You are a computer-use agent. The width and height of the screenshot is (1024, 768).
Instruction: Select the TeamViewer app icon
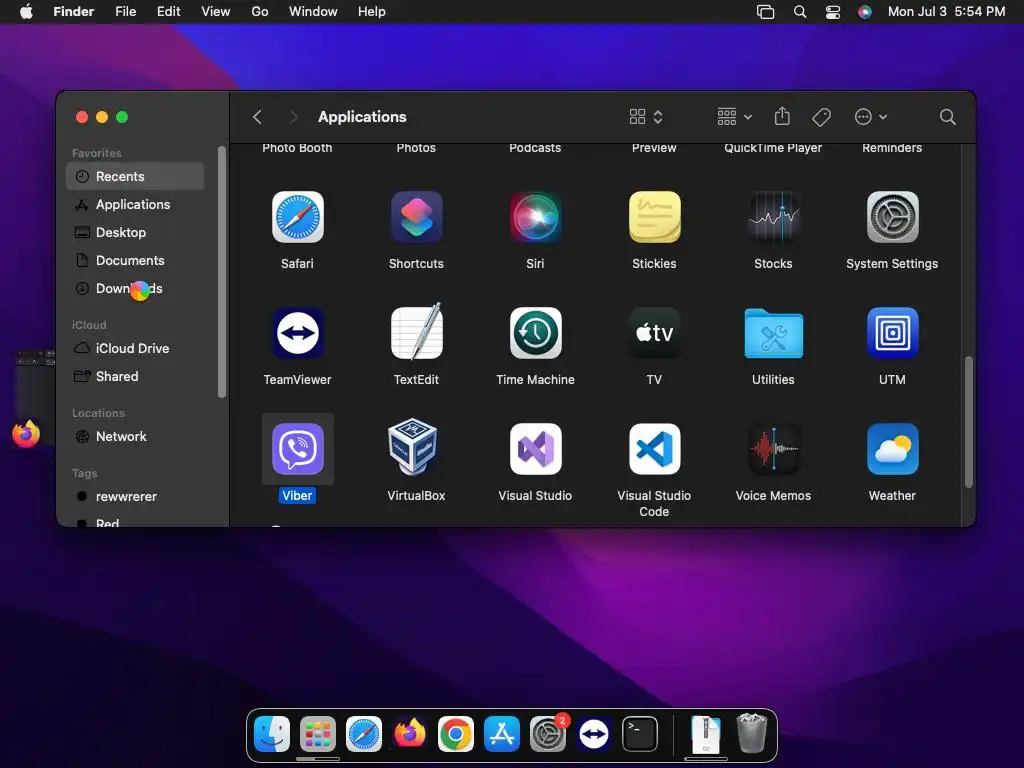(297, 333)
